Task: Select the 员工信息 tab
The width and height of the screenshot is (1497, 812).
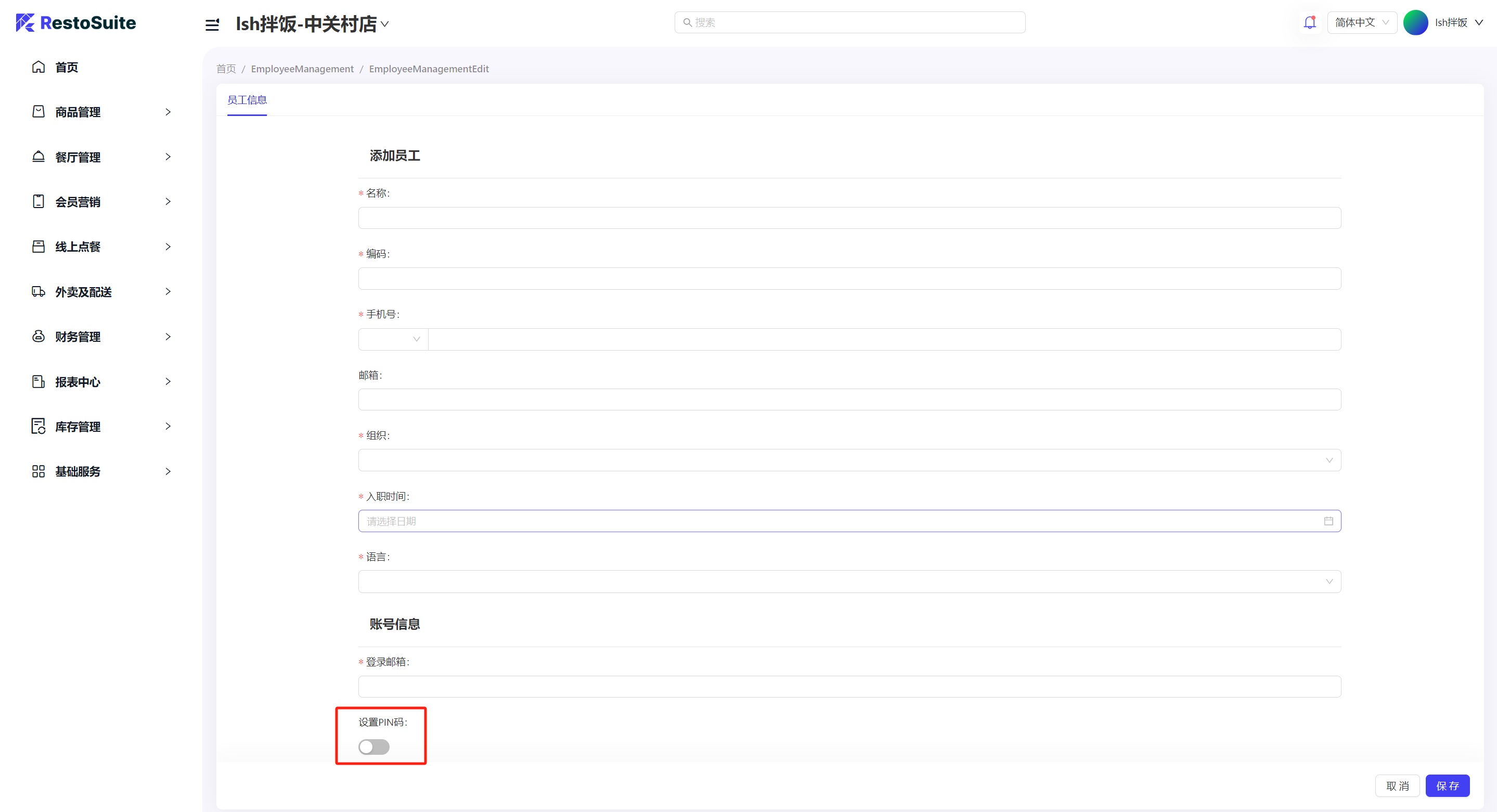Action: (247, 100)
